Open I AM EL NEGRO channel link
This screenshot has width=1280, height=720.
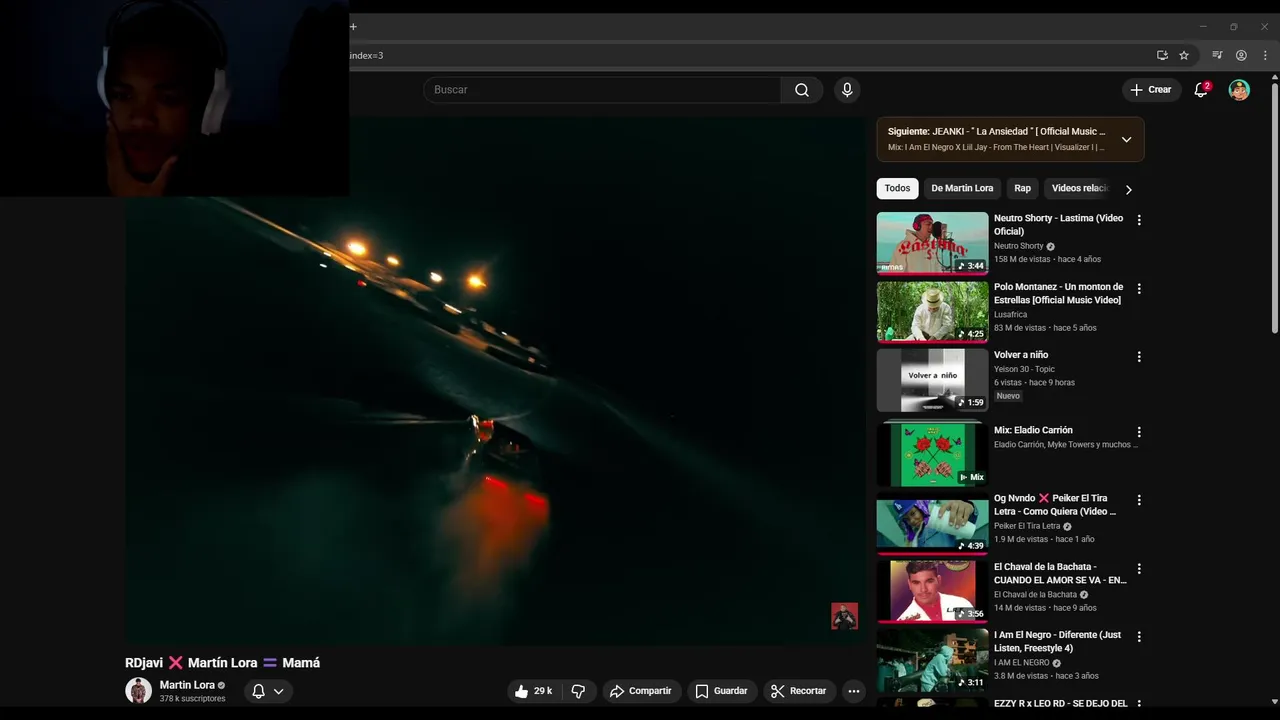[1021, 662]
